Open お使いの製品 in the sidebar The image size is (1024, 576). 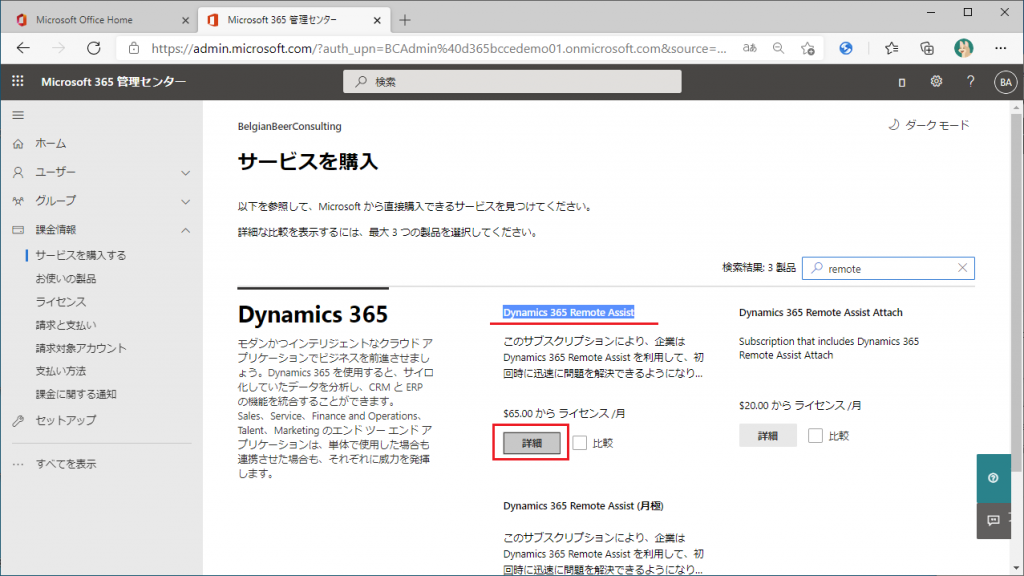click(x=66, y=279)
